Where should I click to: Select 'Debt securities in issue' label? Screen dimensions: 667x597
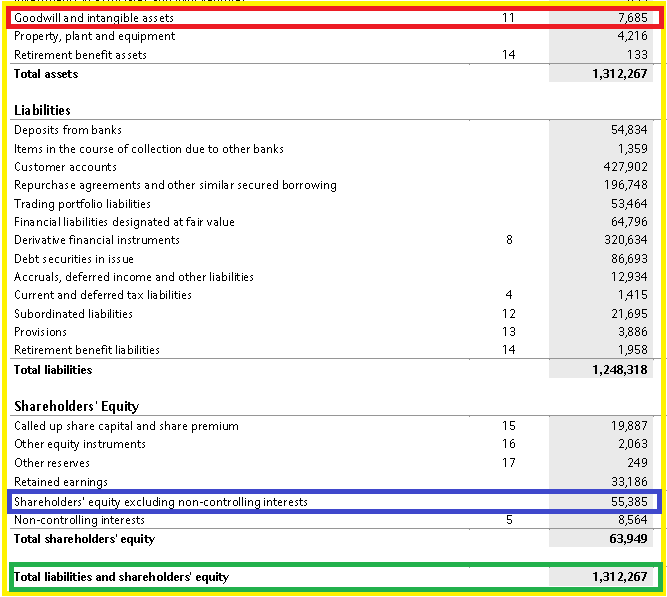[x=74, y=259]
